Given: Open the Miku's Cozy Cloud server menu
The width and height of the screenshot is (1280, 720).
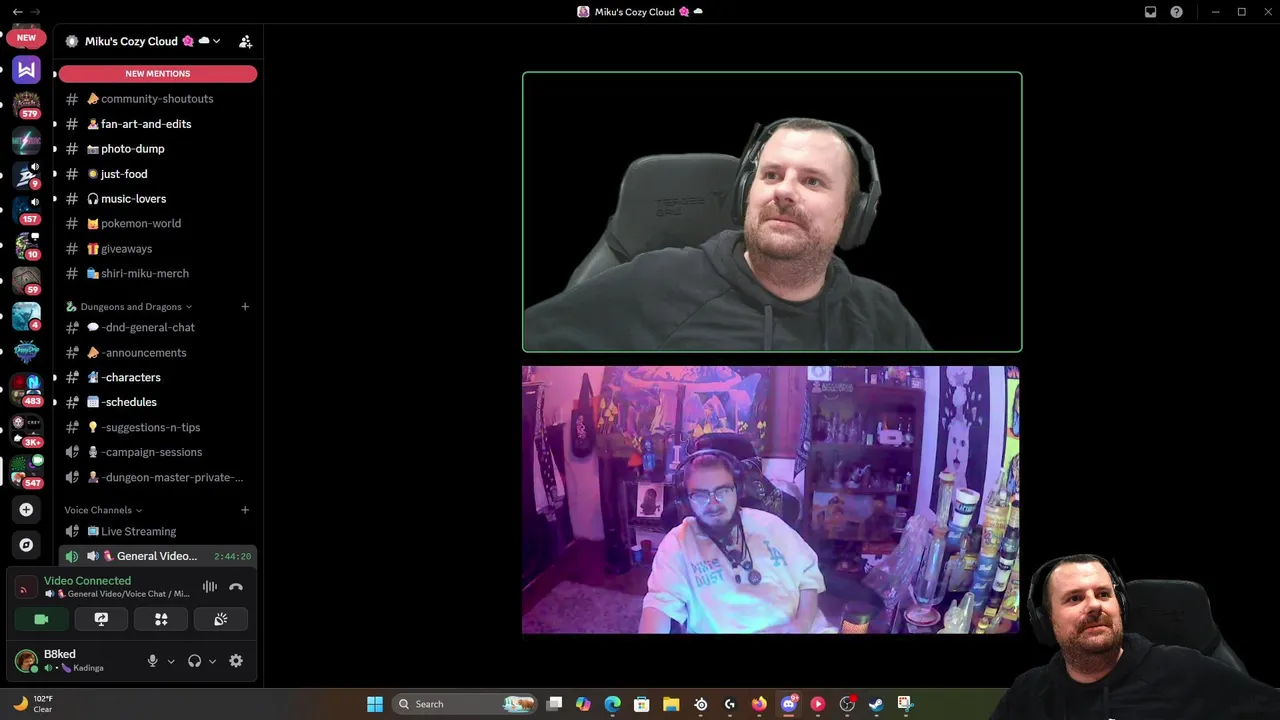Looking at the screenshot, I should pos(143,41).
